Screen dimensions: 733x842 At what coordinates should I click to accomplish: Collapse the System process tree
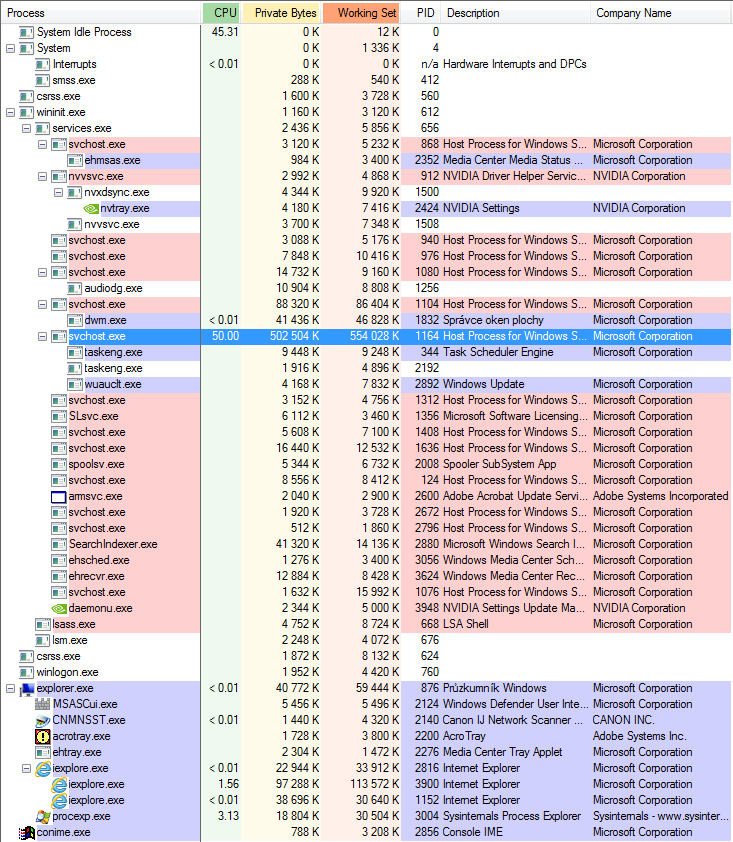point(10,48)
